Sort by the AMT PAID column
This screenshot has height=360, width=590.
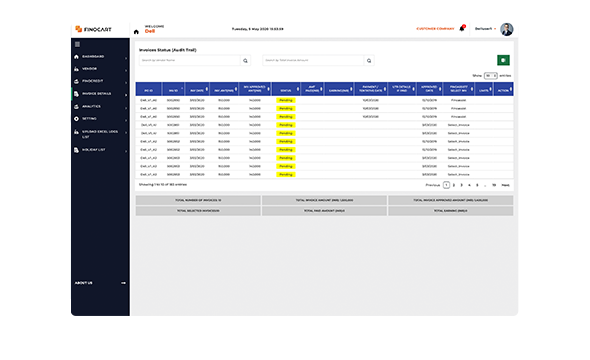tap(312, 89)
